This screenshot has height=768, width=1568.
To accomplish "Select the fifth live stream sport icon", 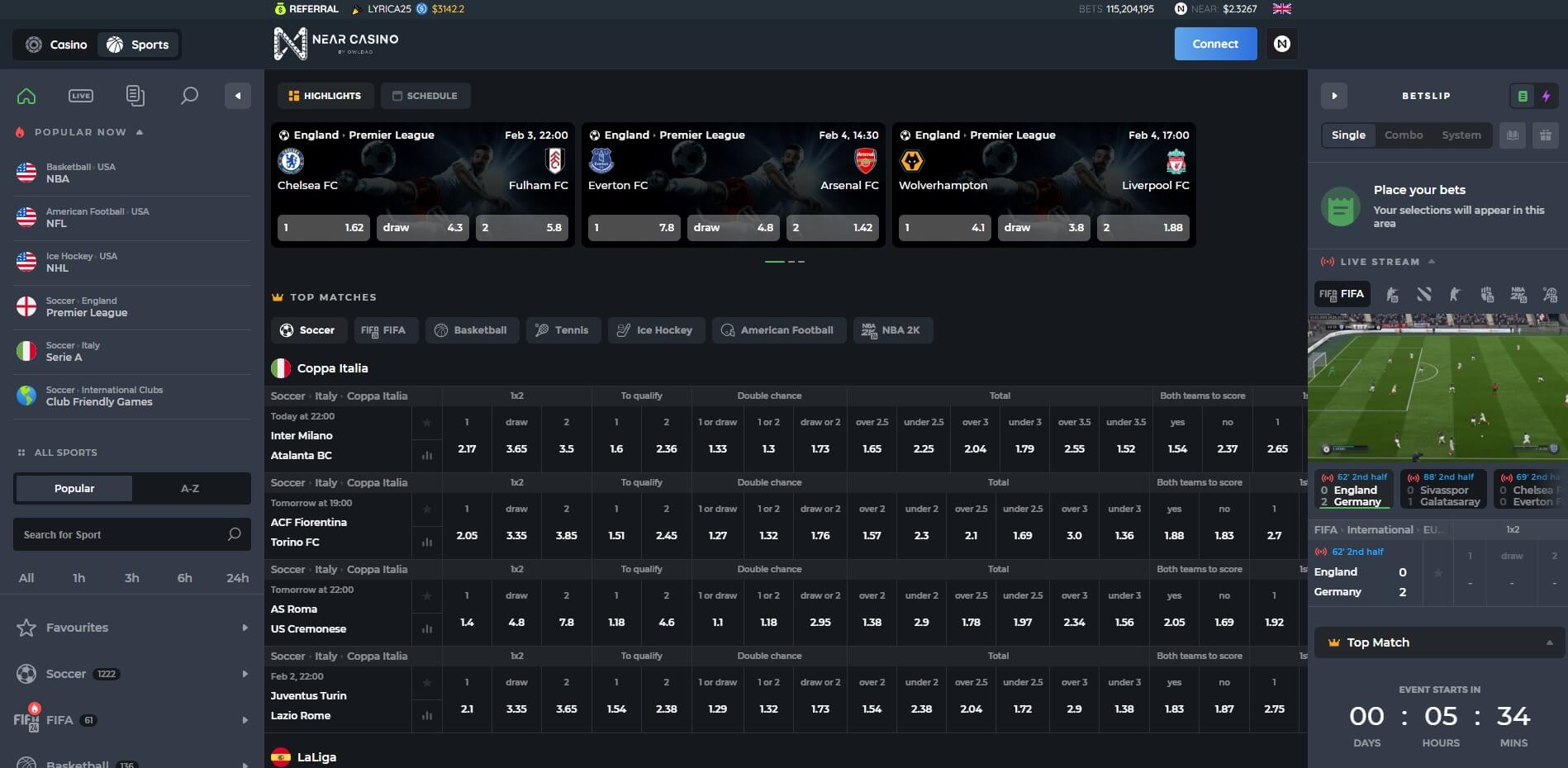I will click(x=1487, y=294).
